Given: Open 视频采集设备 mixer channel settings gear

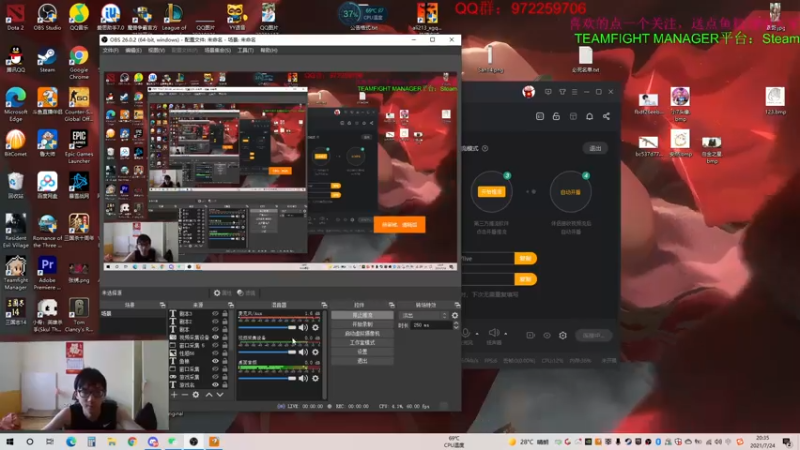Looking at the screenshot, I should (315, 352).
